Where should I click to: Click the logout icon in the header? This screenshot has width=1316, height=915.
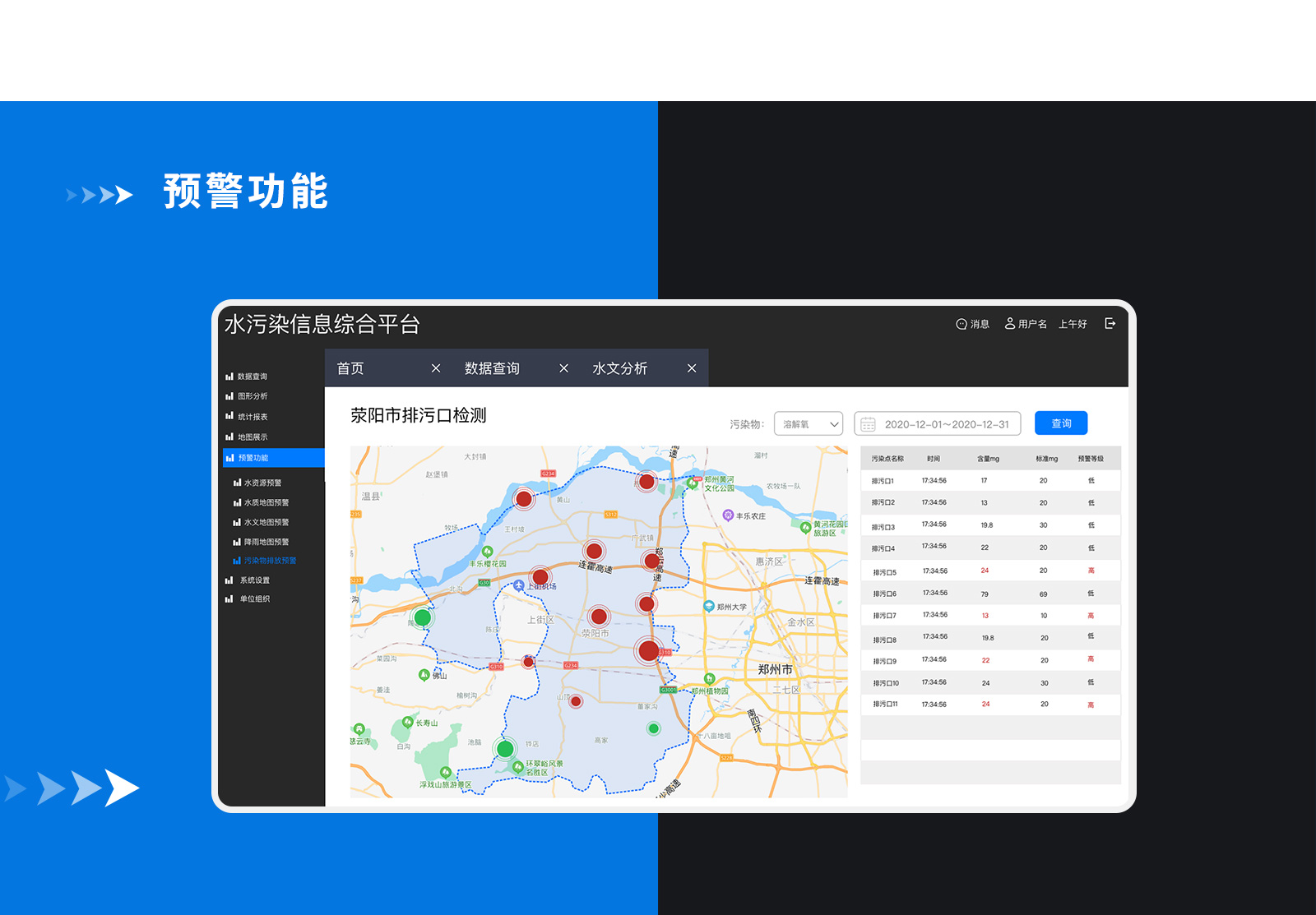click(1110, 324)
